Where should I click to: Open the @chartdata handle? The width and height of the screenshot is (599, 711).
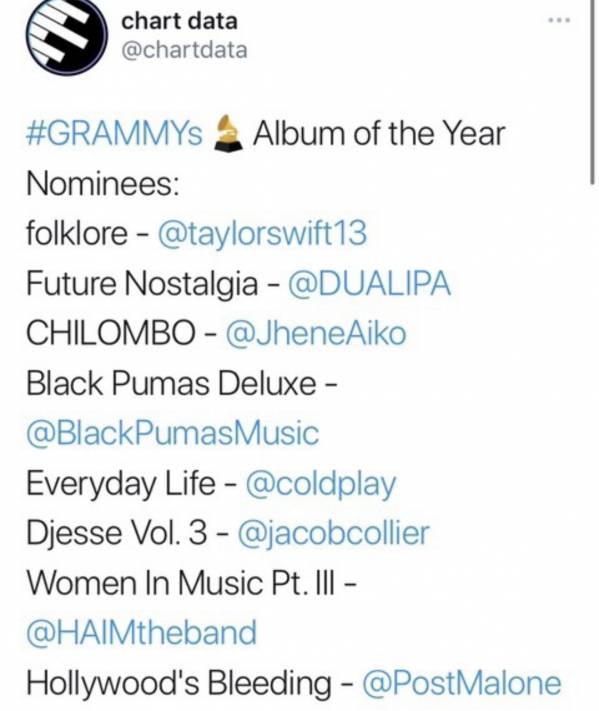coord(184,50)
